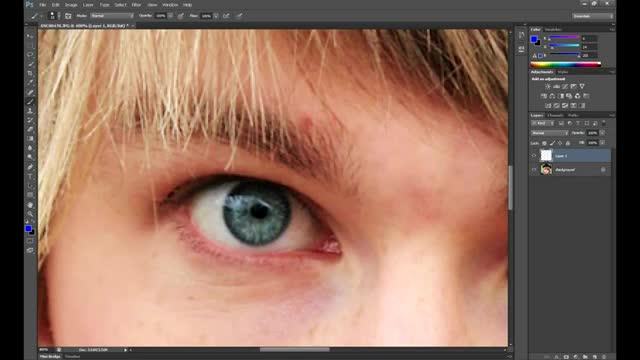Switch to the Swatches tab

(x=553, y=30)
